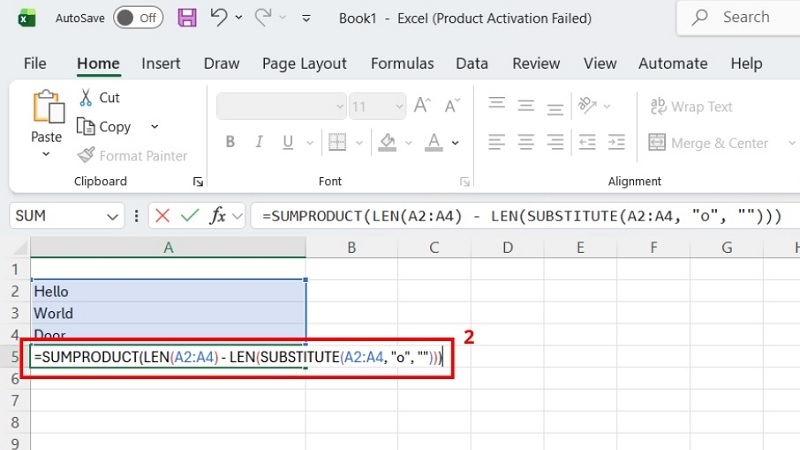This screenshot has height=450, width=800.
Task: Align text left
Action: coord(496,142)
